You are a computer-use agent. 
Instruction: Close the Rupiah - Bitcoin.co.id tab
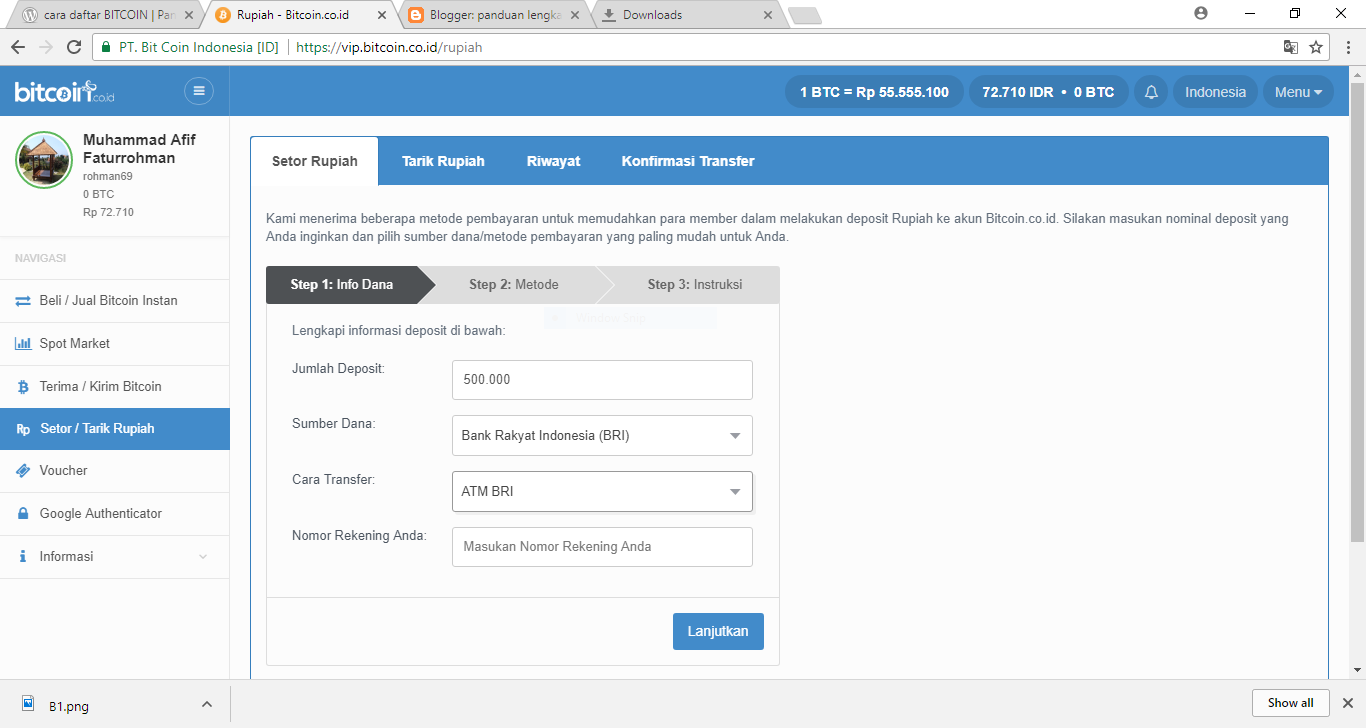(382, 15)
